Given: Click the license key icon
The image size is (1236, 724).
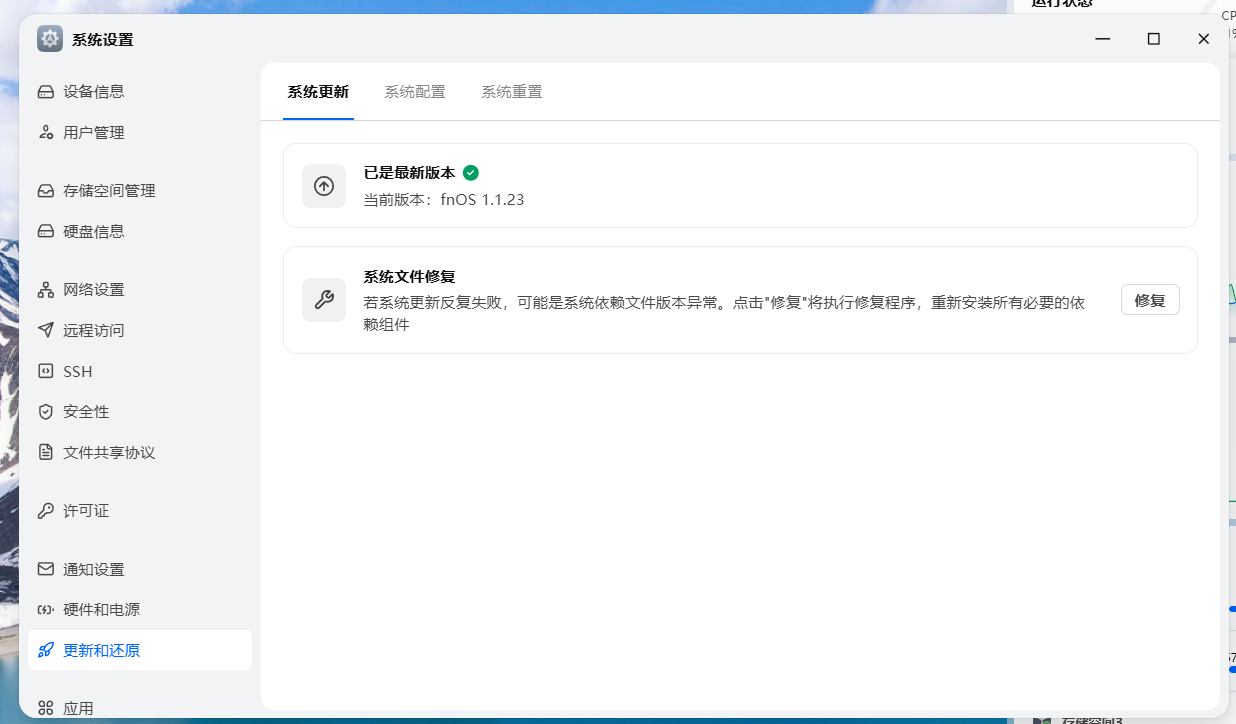Looking at the screenshot, I should pyautogui.click(x=46, y=511).
